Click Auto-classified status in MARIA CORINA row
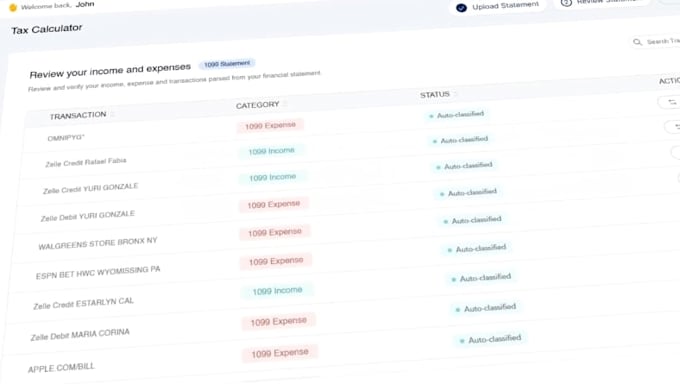This screenshot has height=384, width=680. pos(486,309)
